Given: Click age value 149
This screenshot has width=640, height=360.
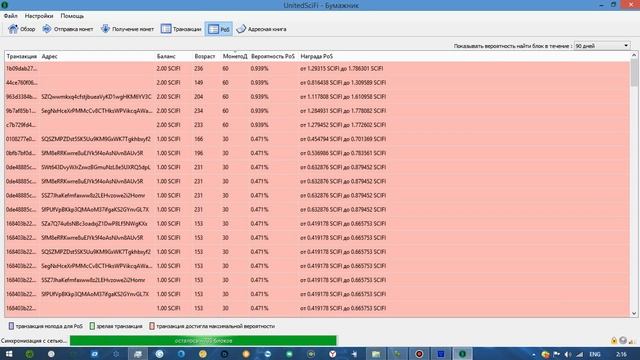Looking at the screenshot, I should [x=199, y=82].
